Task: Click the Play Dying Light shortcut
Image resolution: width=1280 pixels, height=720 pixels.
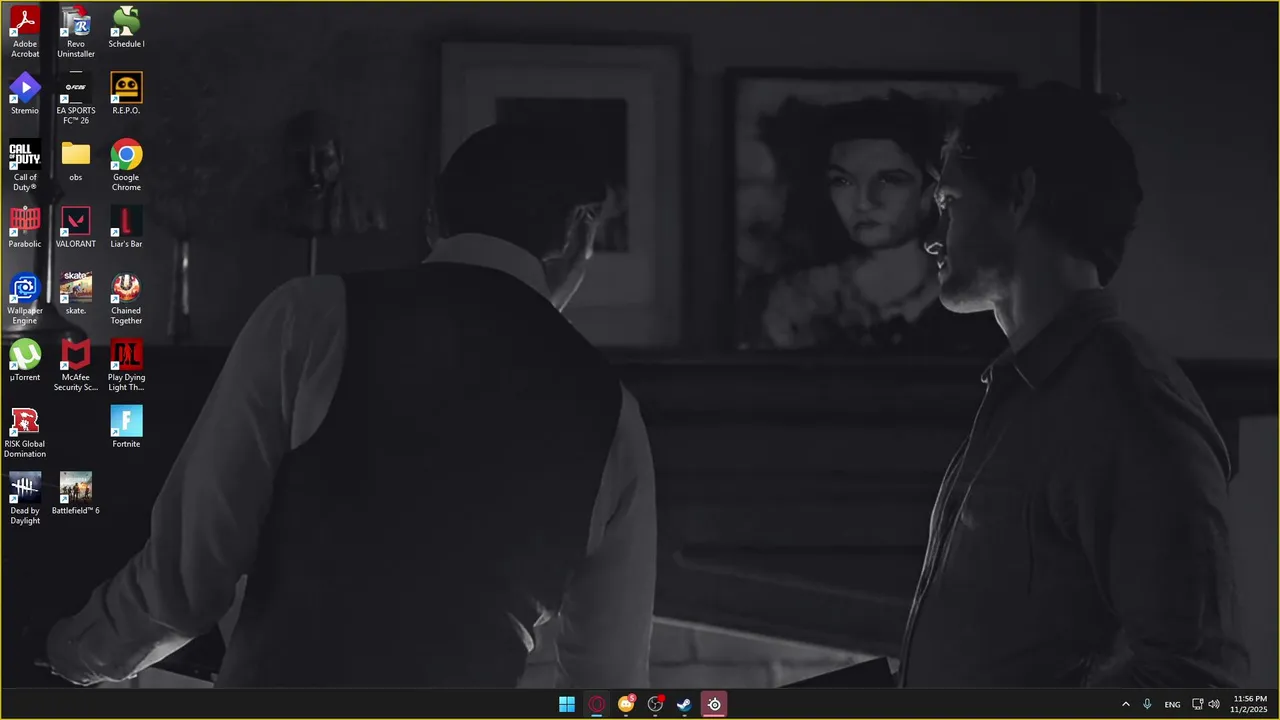Action: tap(126, 365)
